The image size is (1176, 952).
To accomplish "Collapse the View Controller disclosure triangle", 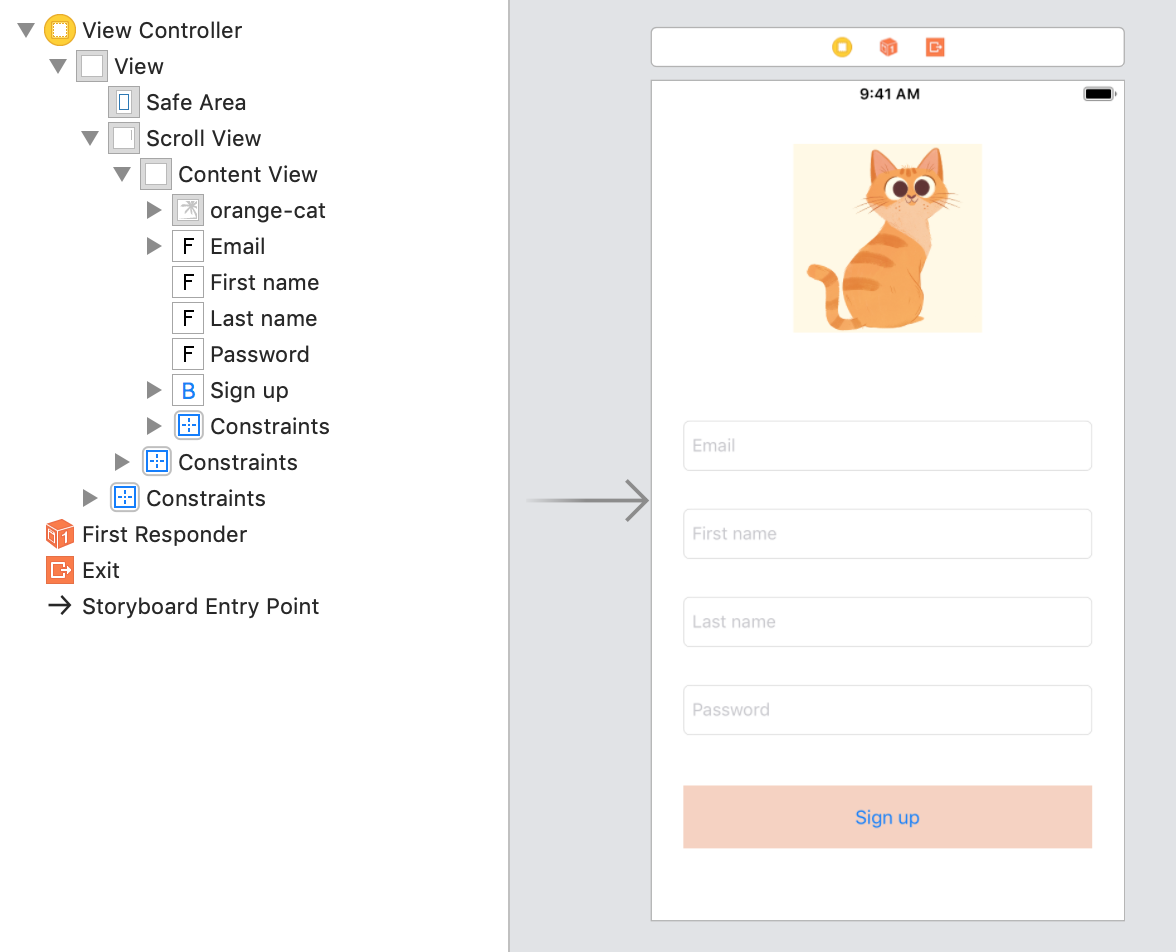I will tap(26, 30).
